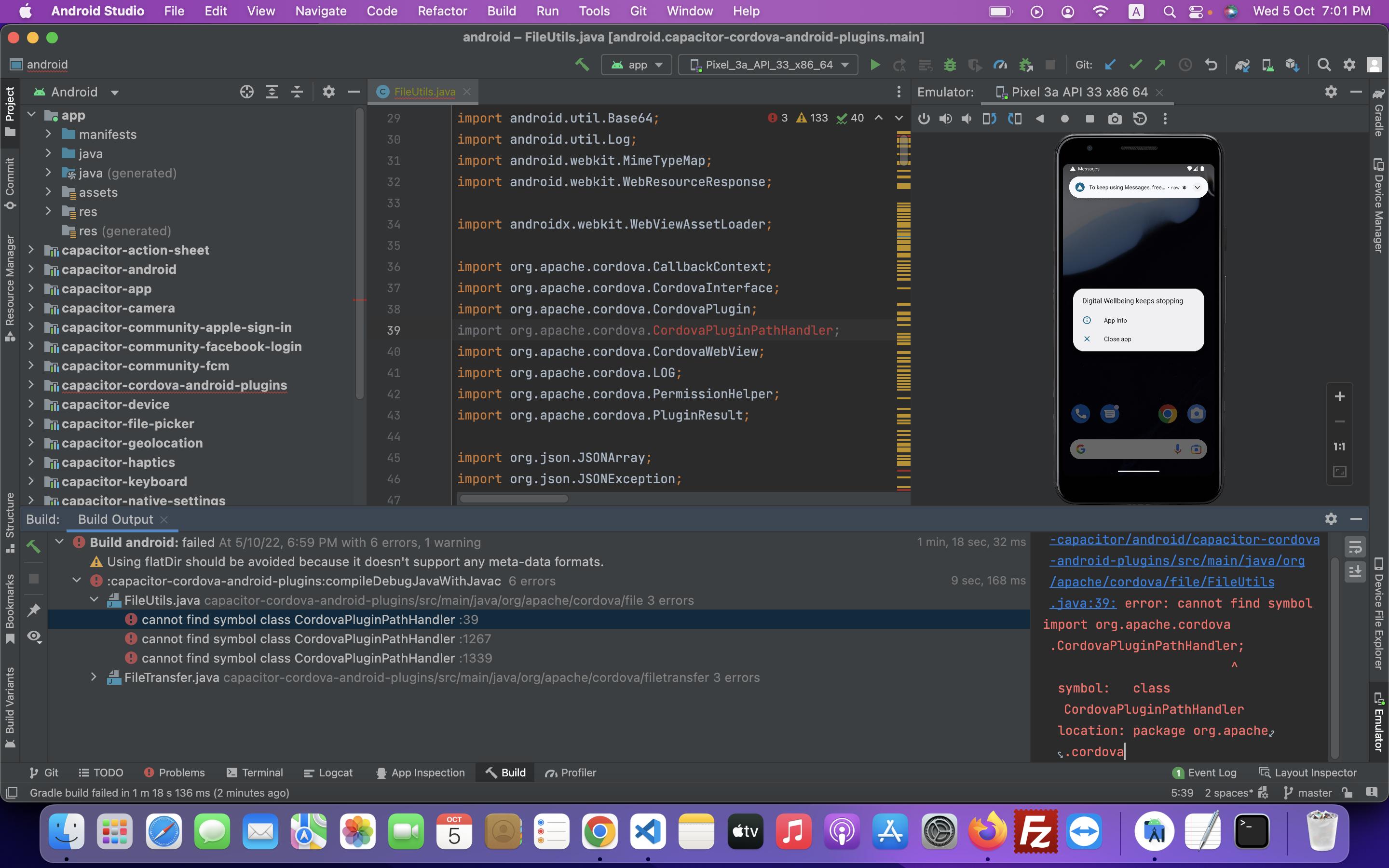Rotate emulator left icon
Screen dimensions: 1389x868
pos(990,119)
